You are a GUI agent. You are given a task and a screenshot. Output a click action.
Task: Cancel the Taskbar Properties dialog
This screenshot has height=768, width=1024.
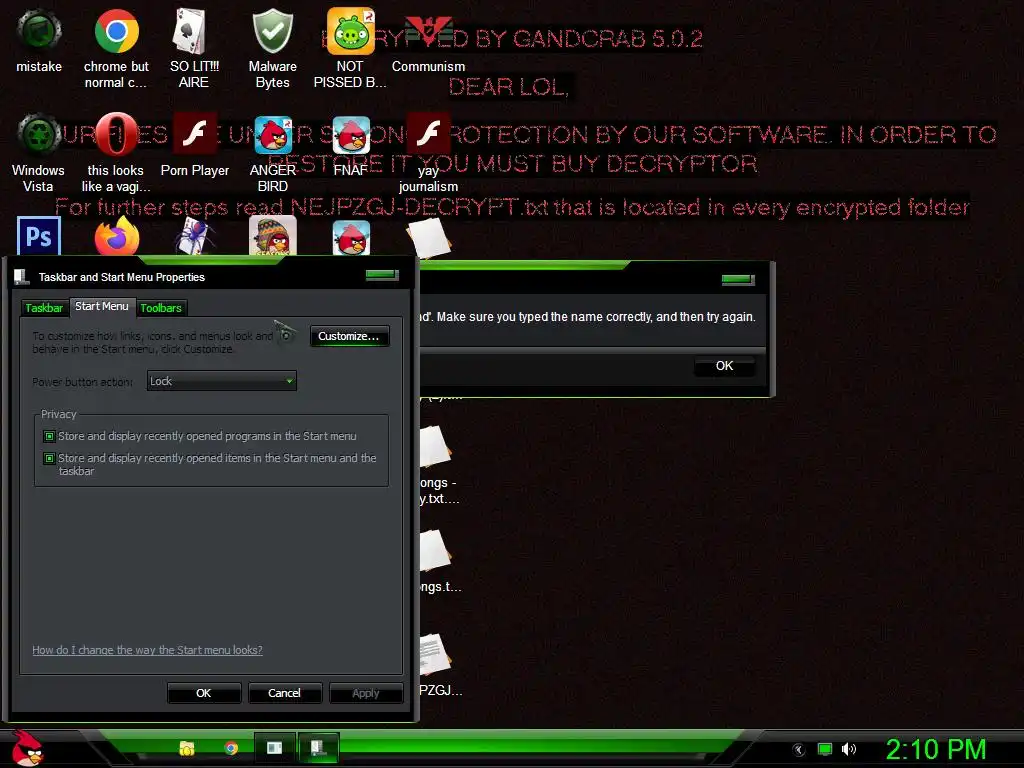click(284, 693)
